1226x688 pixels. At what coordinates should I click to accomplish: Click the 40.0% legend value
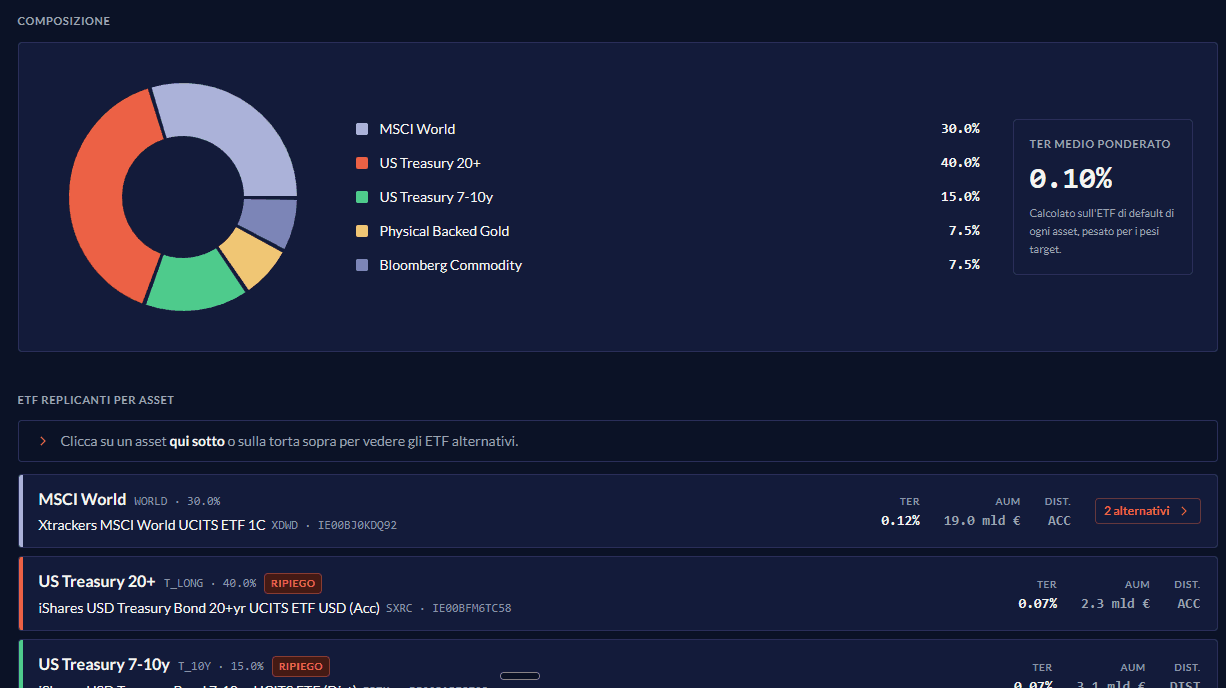960,163
